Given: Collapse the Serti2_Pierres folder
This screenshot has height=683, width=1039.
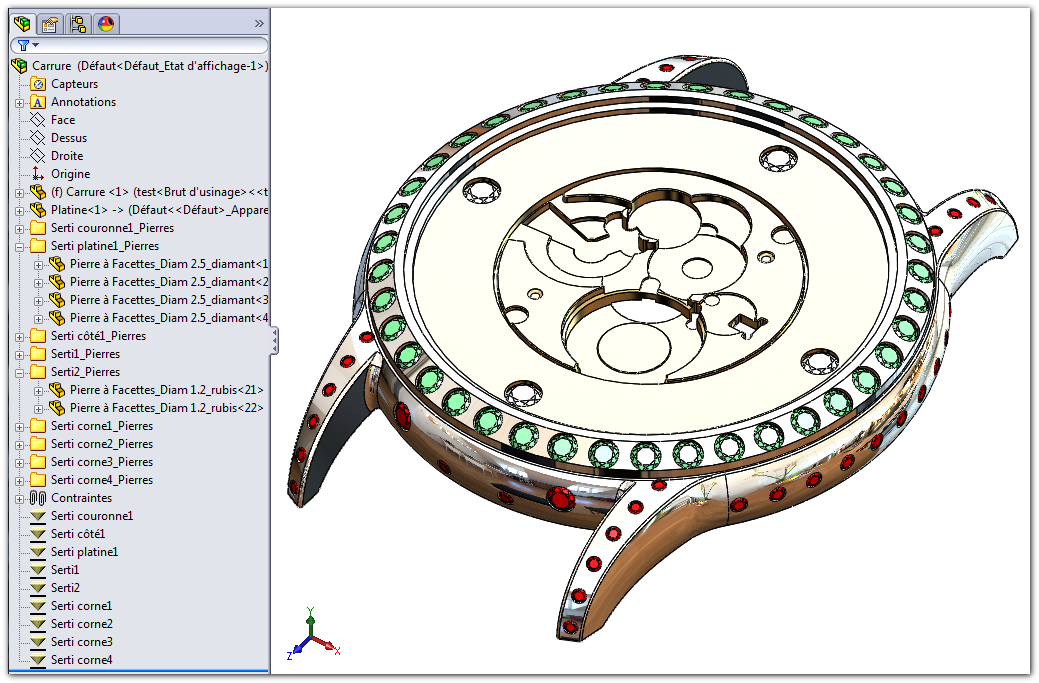Looking at the screenshot, I should pos(19,372).
